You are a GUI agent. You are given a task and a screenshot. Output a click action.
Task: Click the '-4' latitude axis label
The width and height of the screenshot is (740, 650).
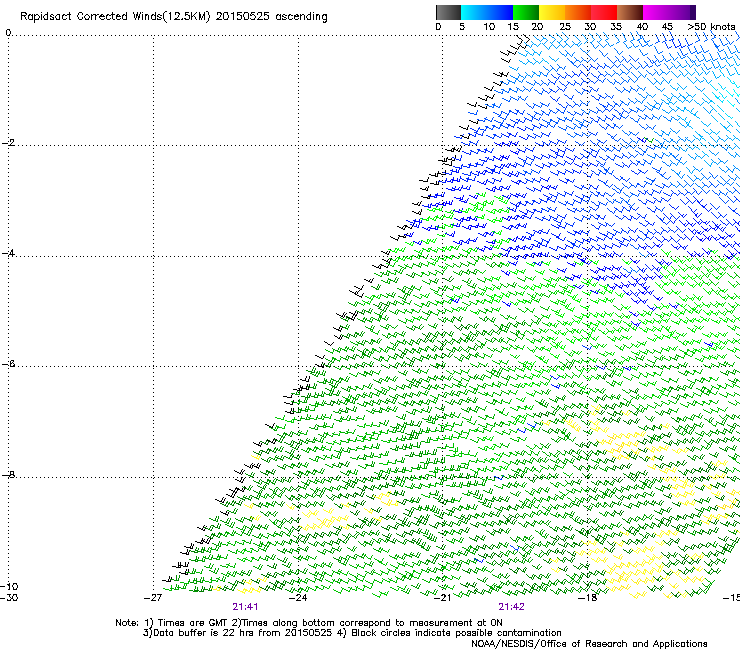(x=8, y=253)
